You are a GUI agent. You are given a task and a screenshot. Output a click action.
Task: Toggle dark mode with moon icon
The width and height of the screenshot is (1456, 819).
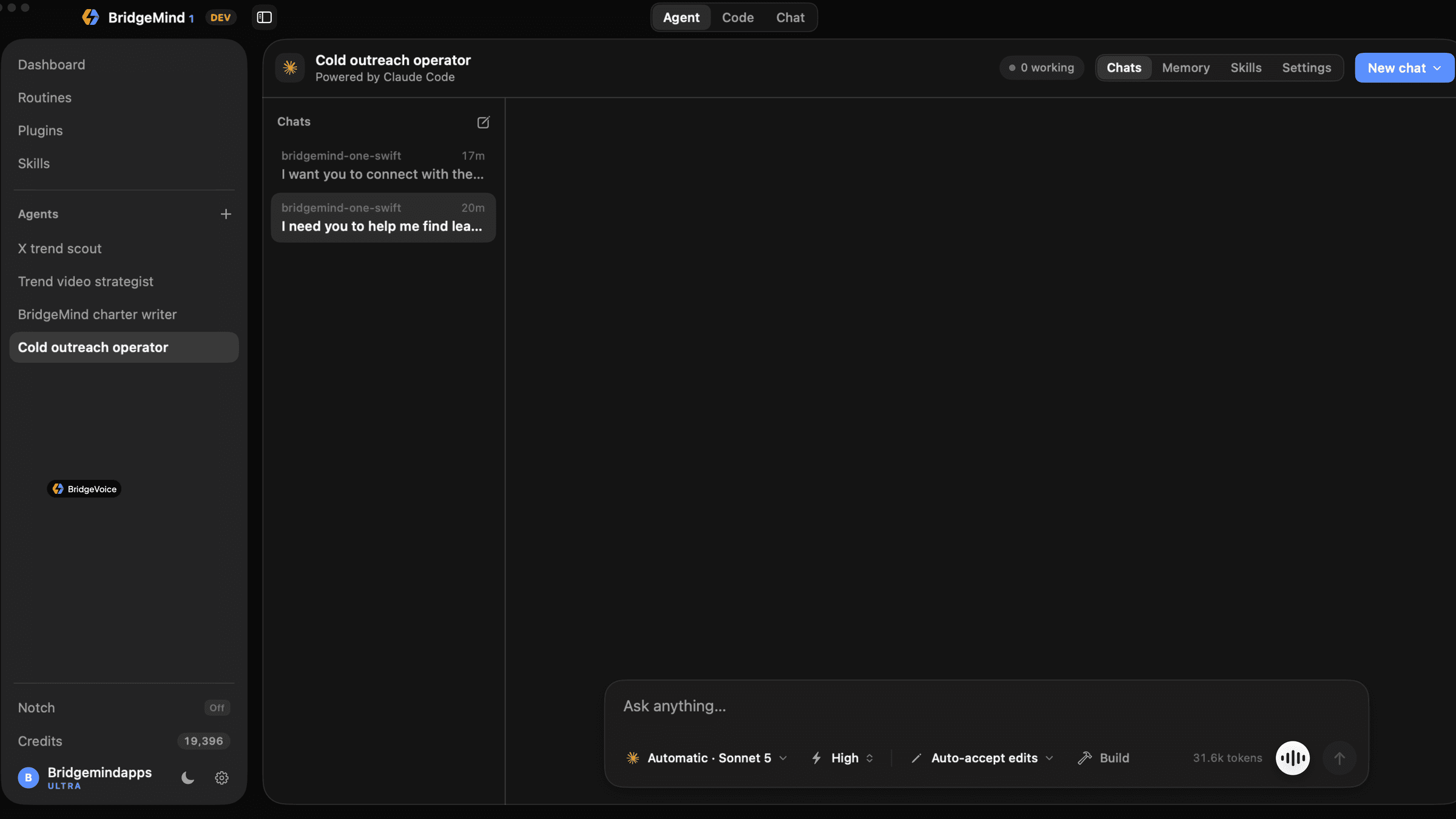[x=187, y=778]
